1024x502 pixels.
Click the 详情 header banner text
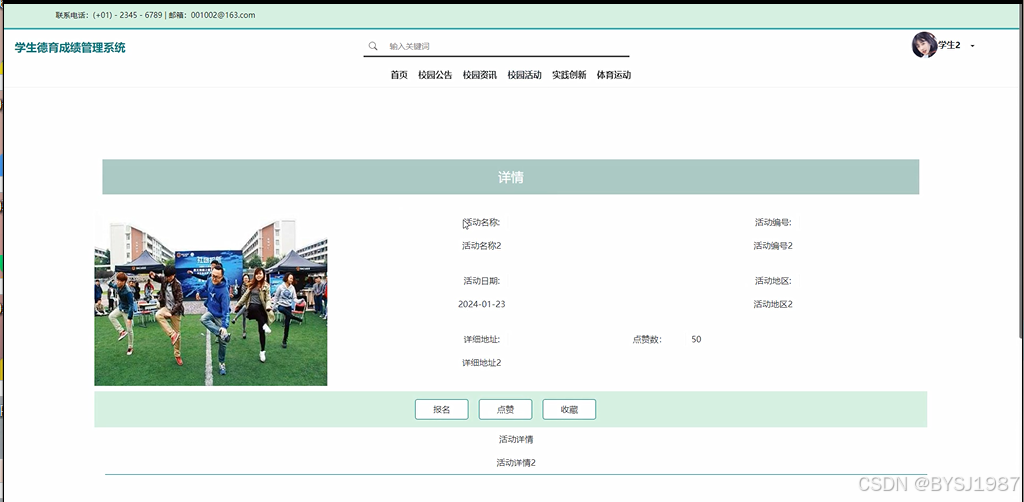511,178
